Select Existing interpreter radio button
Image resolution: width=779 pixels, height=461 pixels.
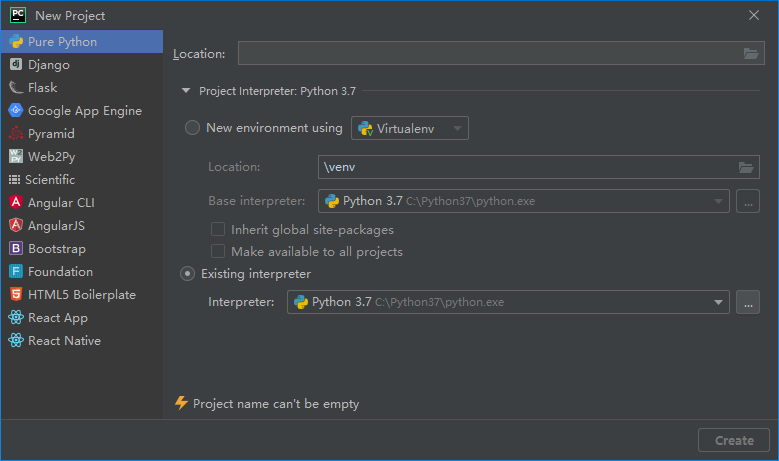tap(187, 274)
